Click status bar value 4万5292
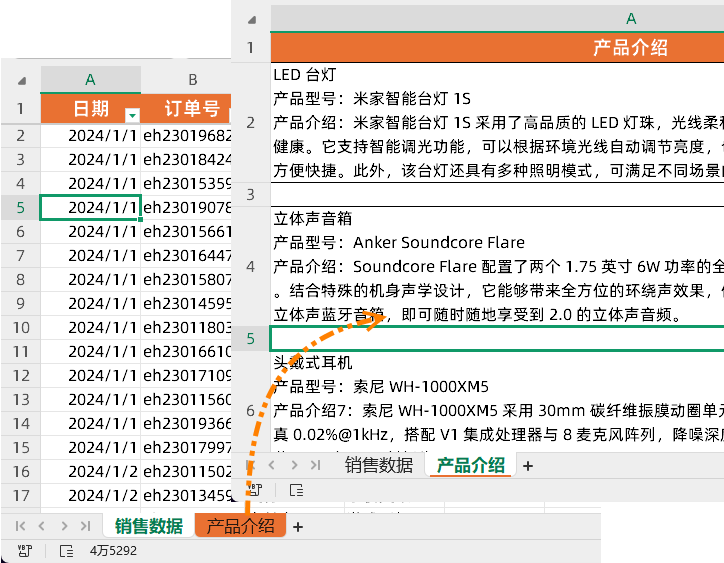 coord(113,551)
